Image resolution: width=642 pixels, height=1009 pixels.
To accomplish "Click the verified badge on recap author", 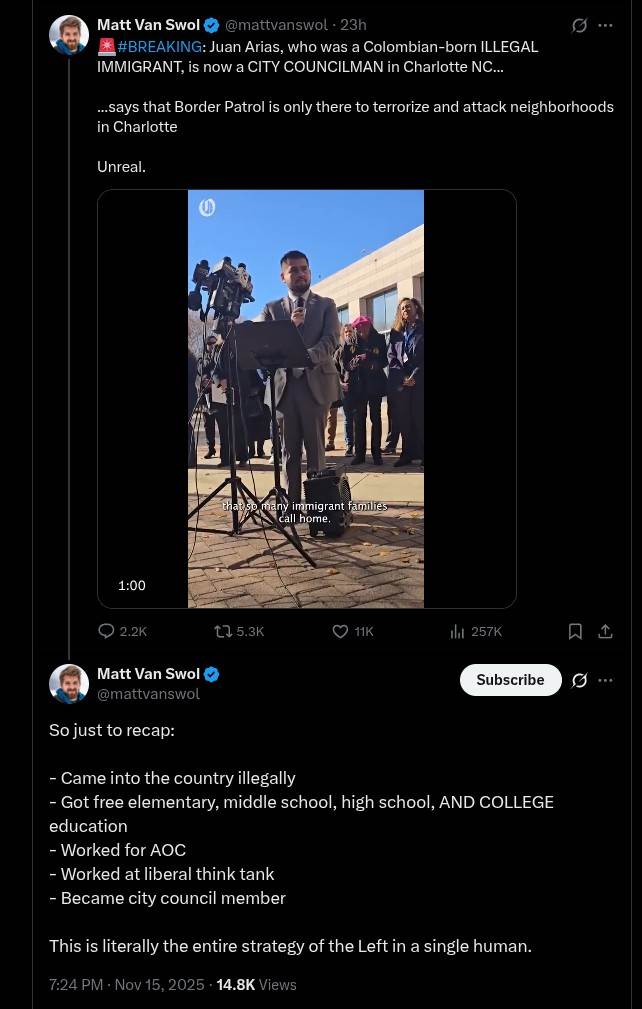I will pos(212,674).
